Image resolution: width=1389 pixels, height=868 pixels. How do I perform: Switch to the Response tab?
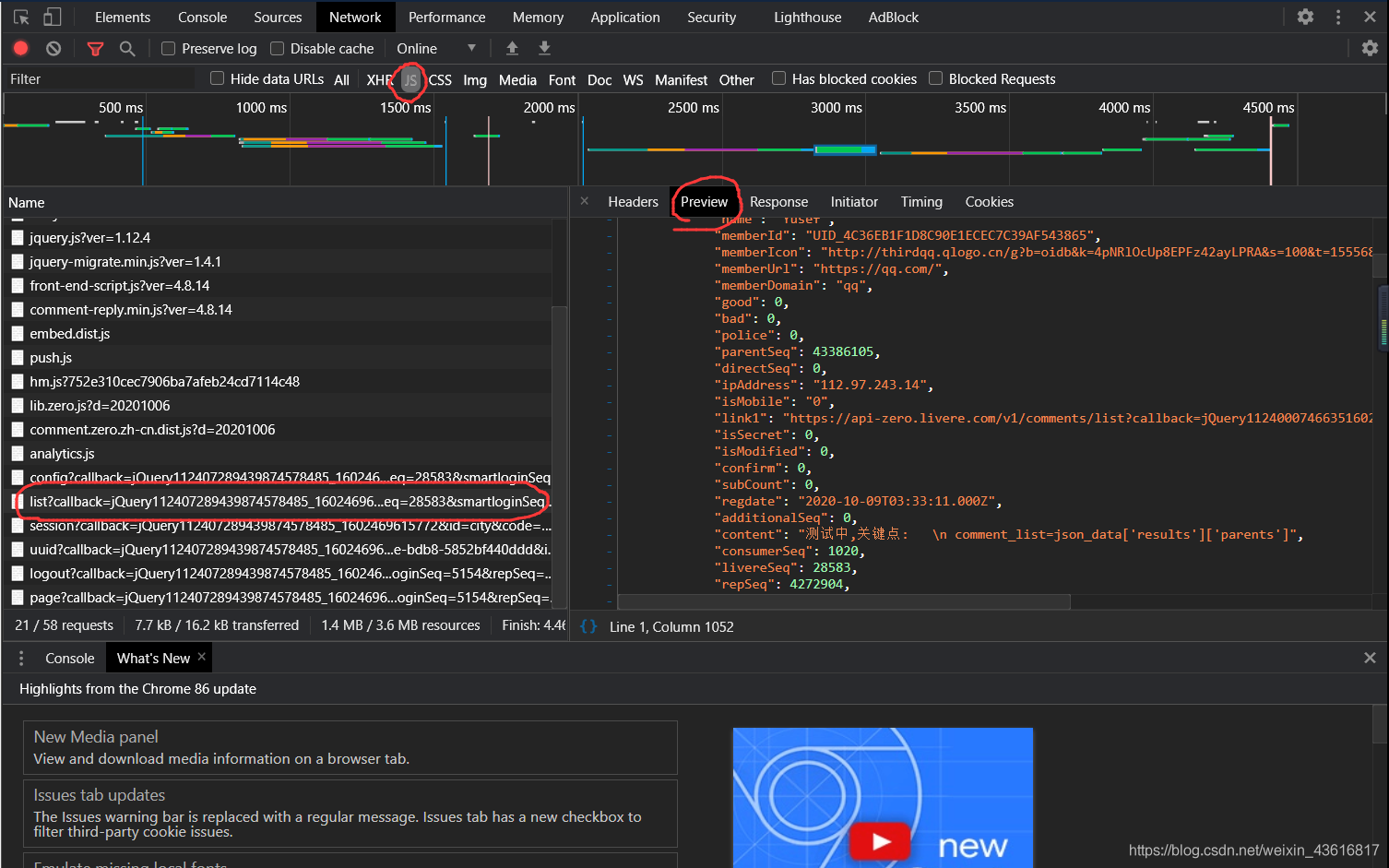click(778, 202)
